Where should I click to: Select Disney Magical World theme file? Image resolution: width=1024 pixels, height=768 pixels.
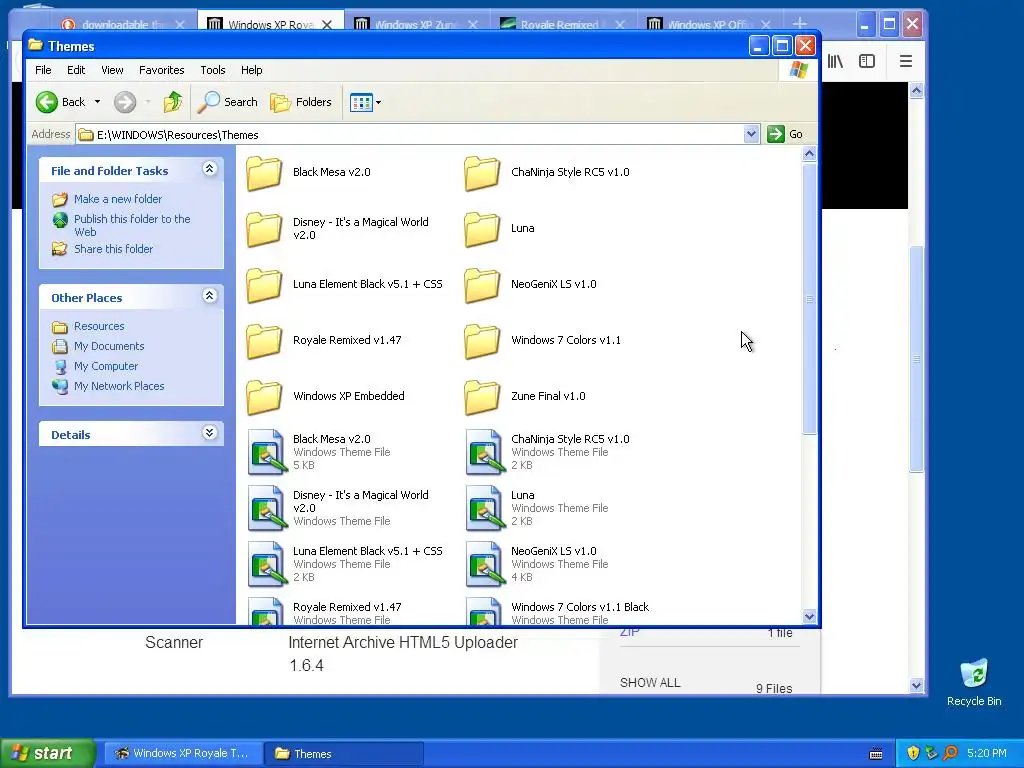338,508
